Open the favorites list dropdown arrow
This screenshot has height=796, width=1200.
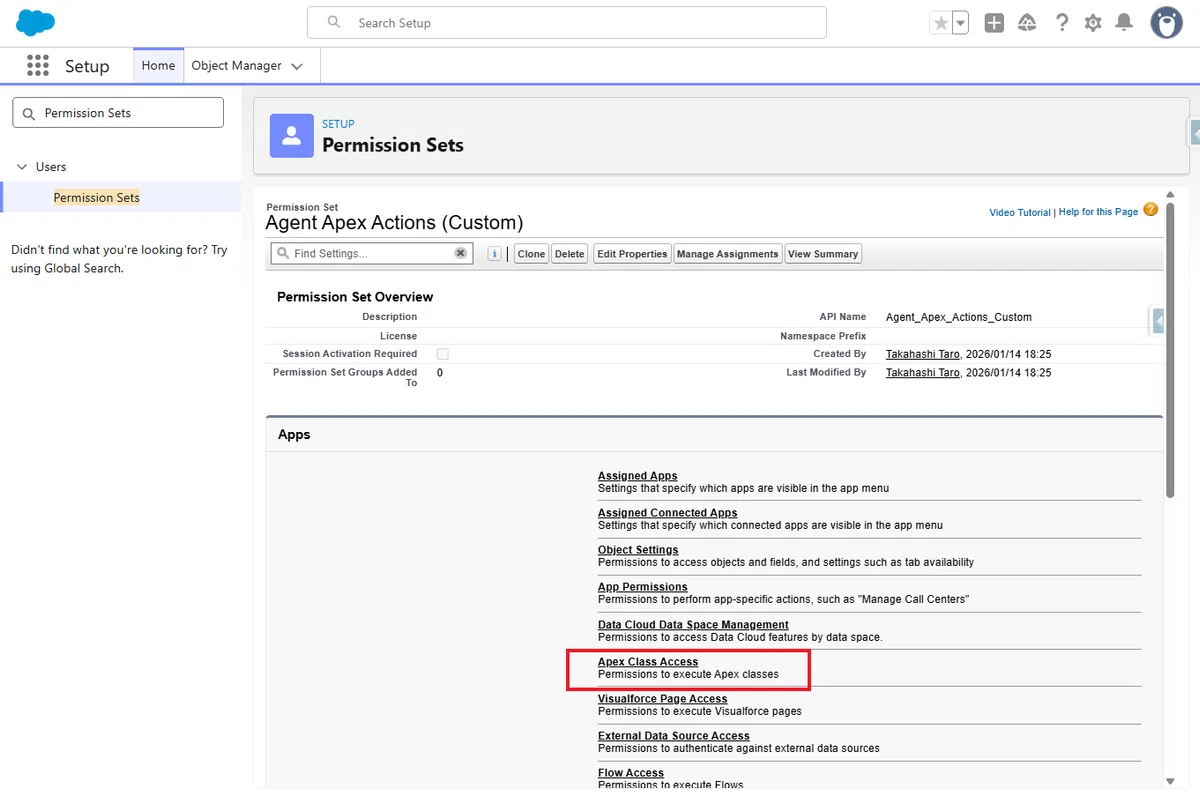point(960,23)
